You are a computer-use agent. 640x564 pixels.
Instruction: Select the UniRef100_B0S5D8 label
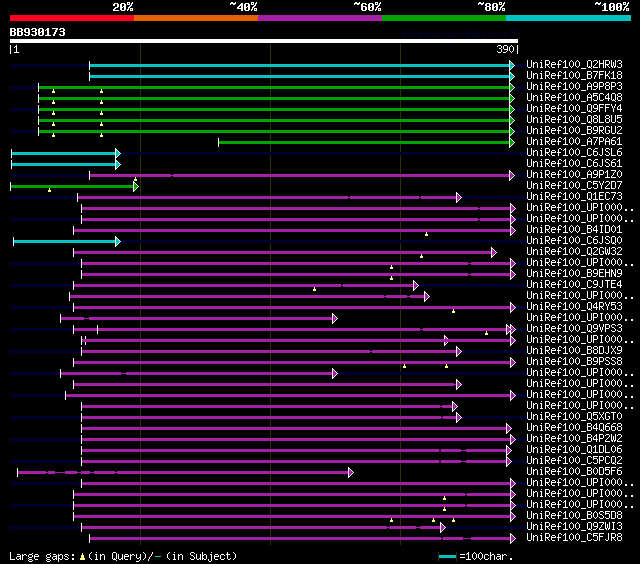coord(574,516)
